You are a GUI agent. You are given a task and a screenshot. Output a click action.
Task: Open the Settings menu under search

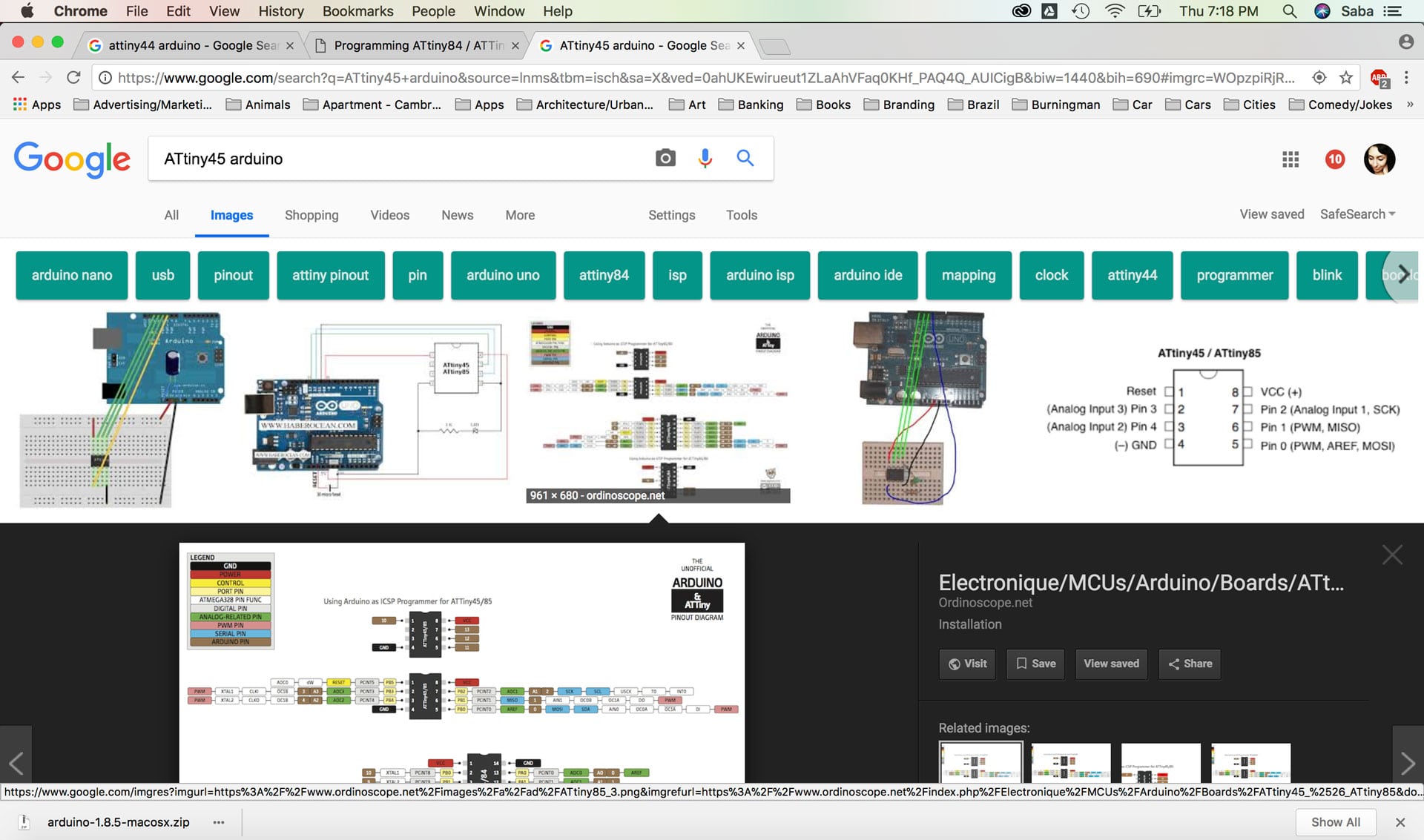[671, 215]
